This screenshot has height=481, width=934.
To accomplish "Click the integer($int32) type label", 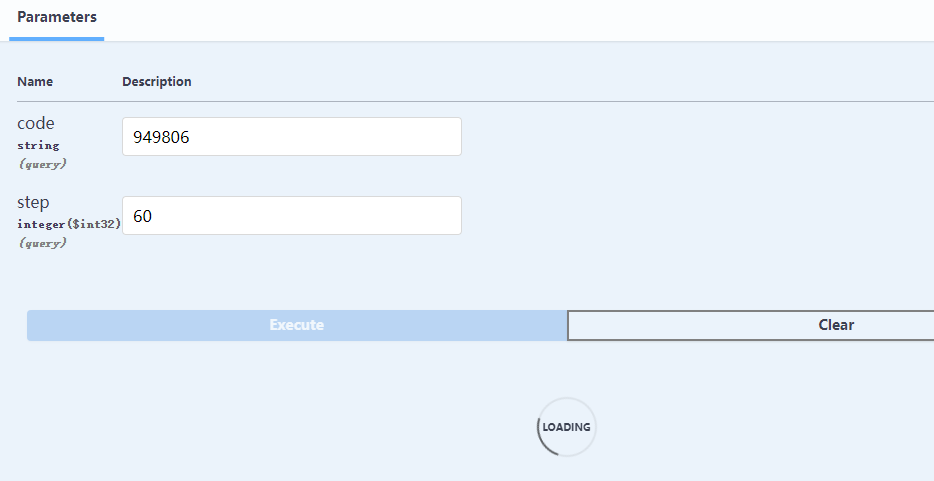I will pos(69,224).
